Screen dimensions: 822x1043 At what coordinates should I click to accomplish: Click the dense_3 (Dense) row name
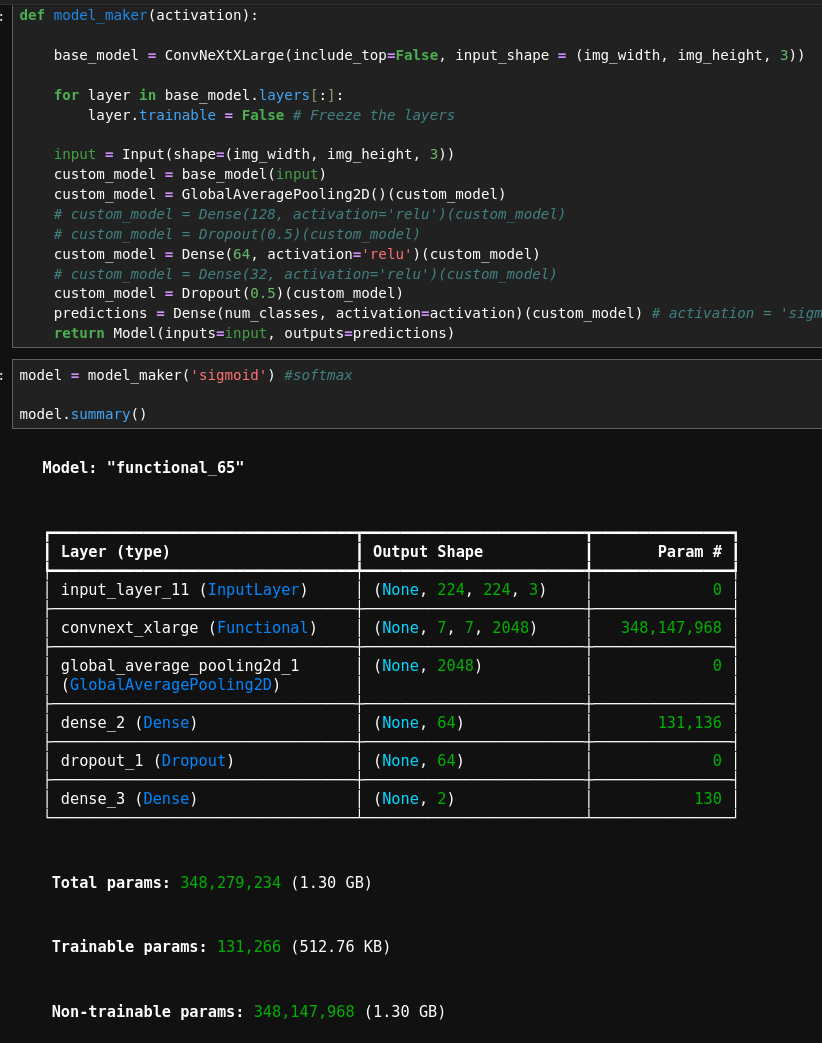click(129, 798)
